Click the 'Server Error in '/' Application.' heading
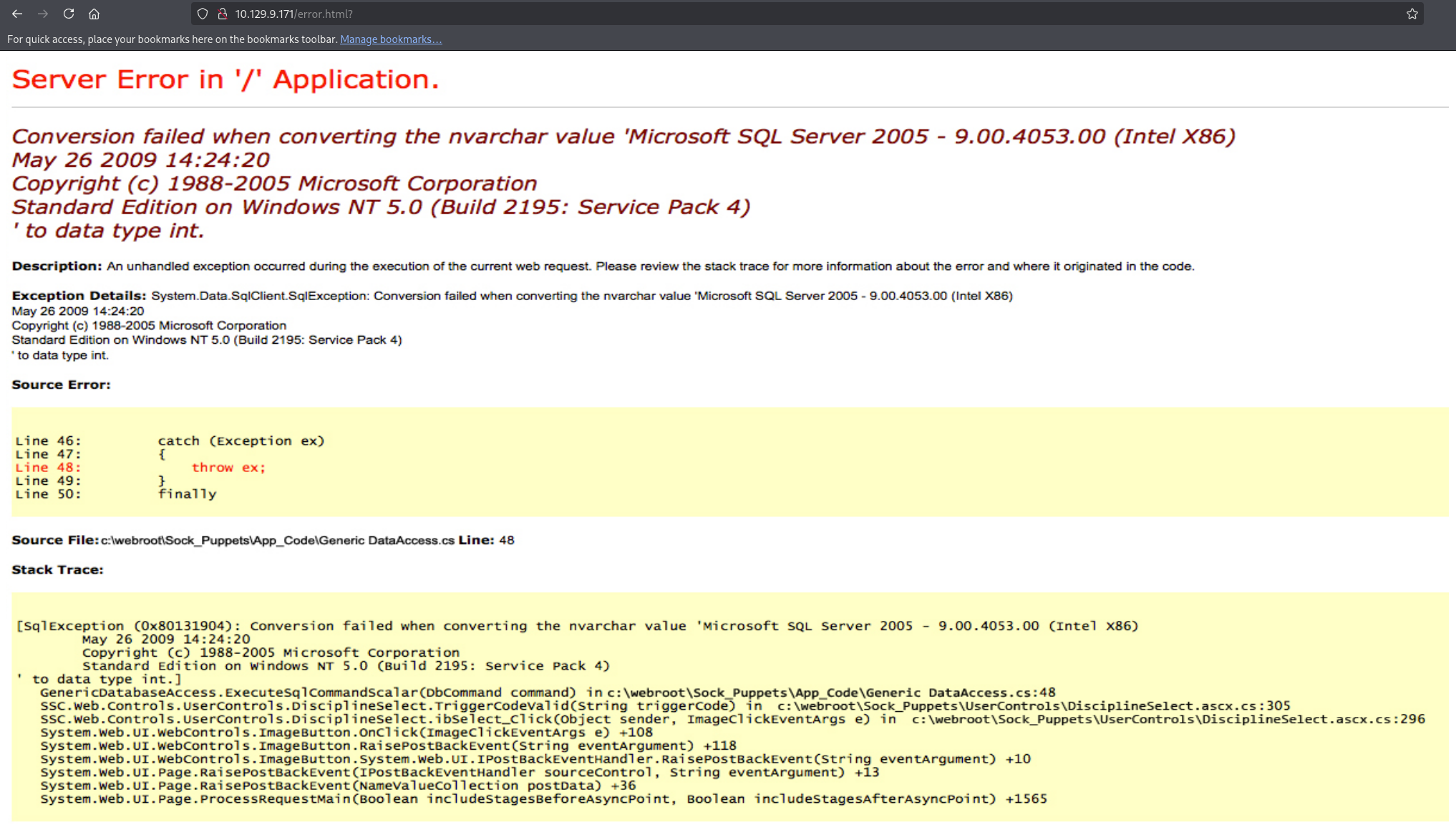This screenshot has height=830, width=1456. tap(225, 79)
